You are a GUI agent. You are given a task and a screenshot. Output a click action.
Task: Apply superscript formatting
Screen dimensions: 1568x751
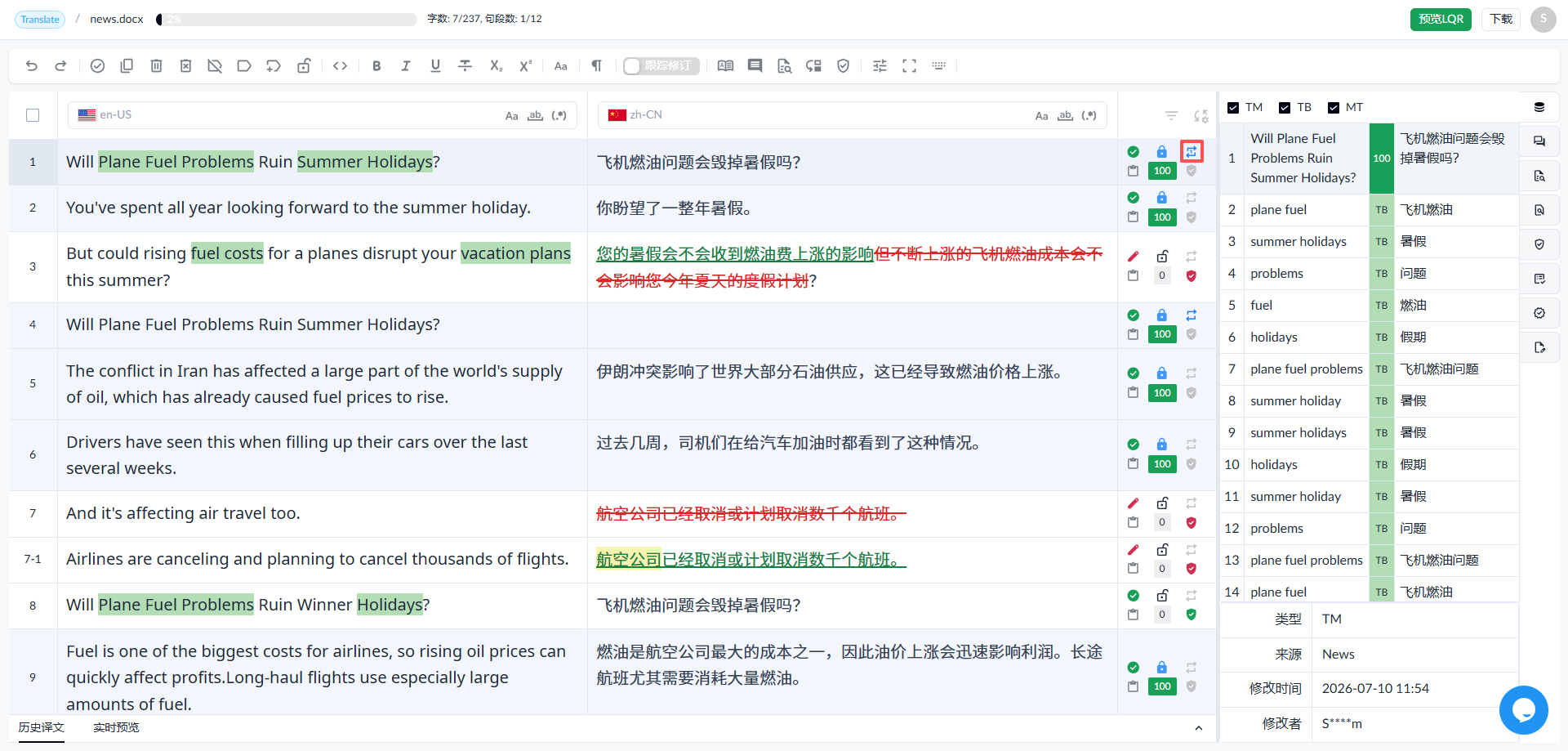[525, 66]
